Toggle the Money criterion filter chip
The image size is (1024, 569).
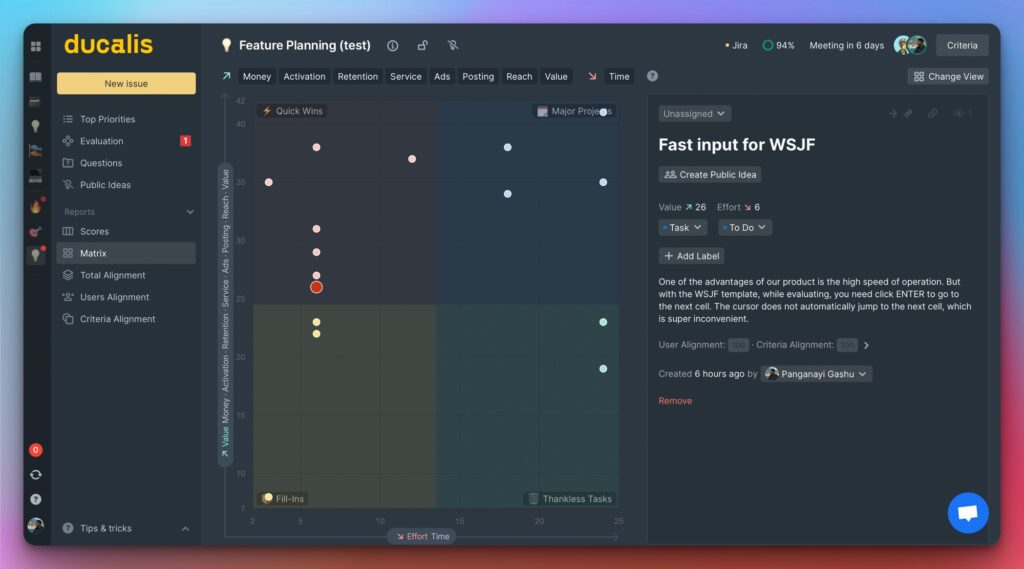257,76
